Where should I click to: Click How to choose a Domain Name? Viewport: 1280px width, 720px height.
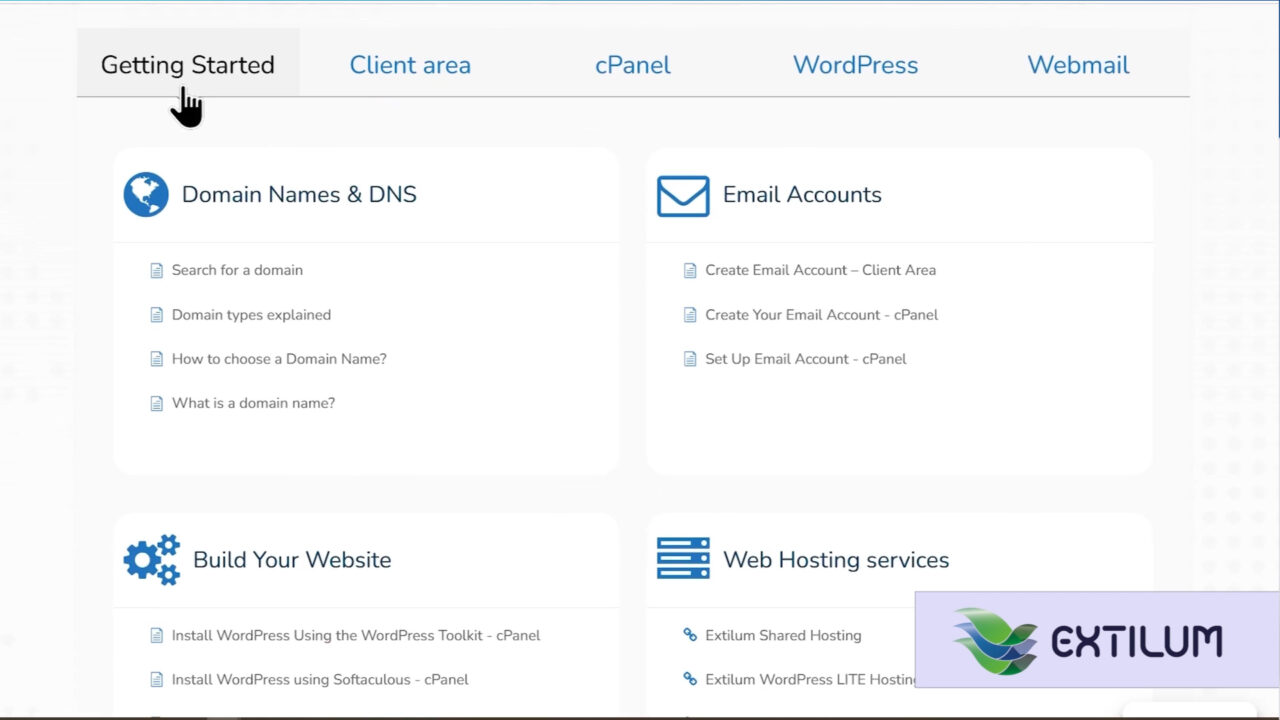pyautogui.click(x=279, y=358)
